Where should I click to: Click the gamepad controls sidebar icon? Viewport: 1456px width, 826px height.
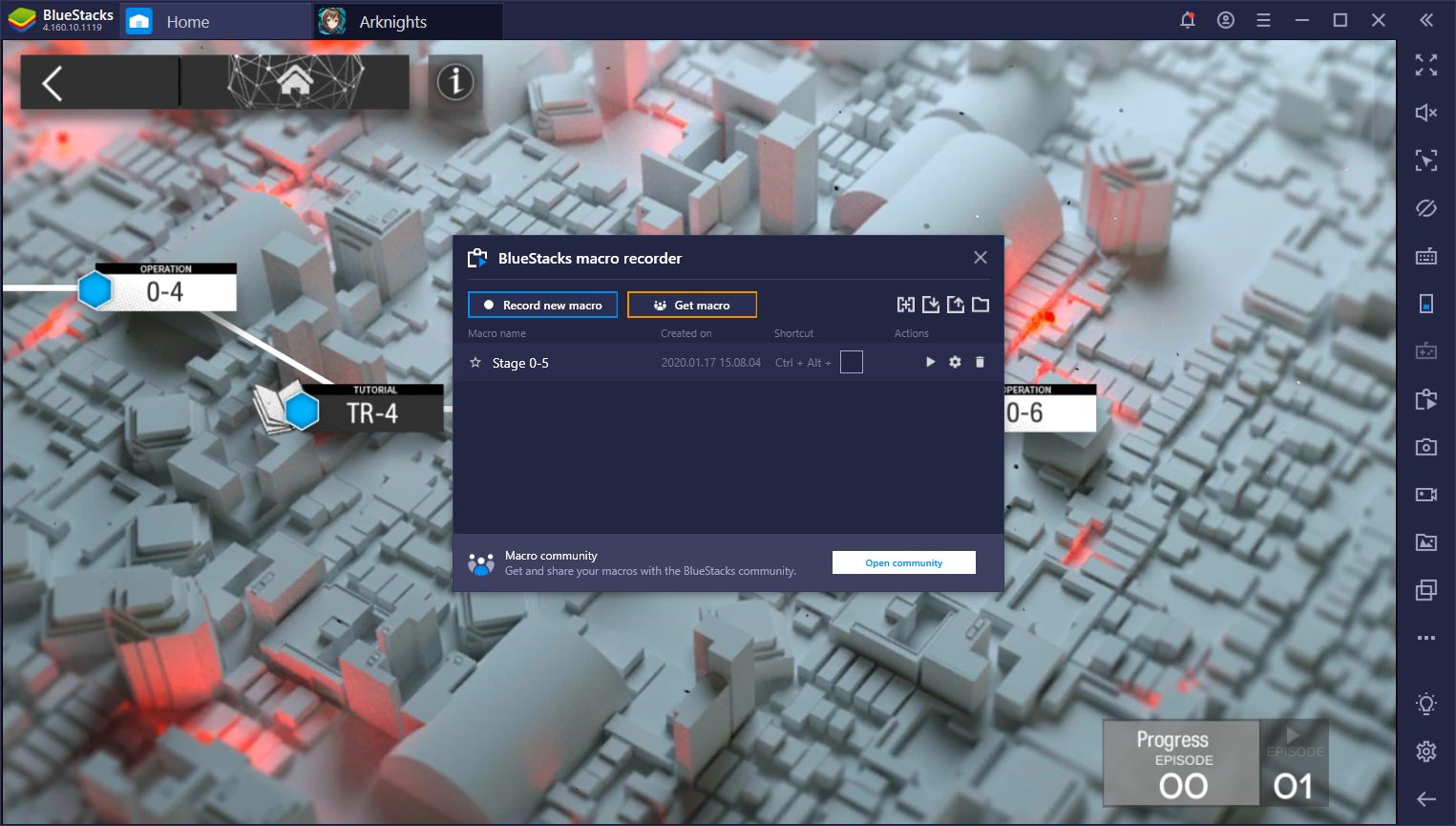1426,351
